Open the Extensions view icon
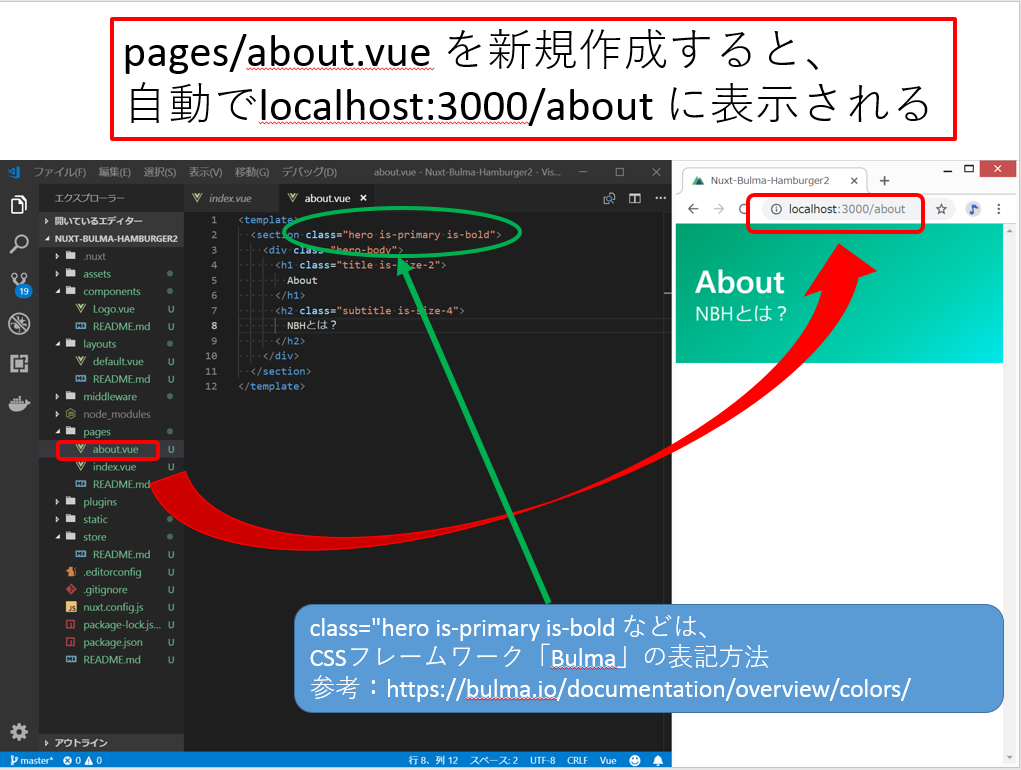This screenshot has height=770, width=1021. [18, 364]
